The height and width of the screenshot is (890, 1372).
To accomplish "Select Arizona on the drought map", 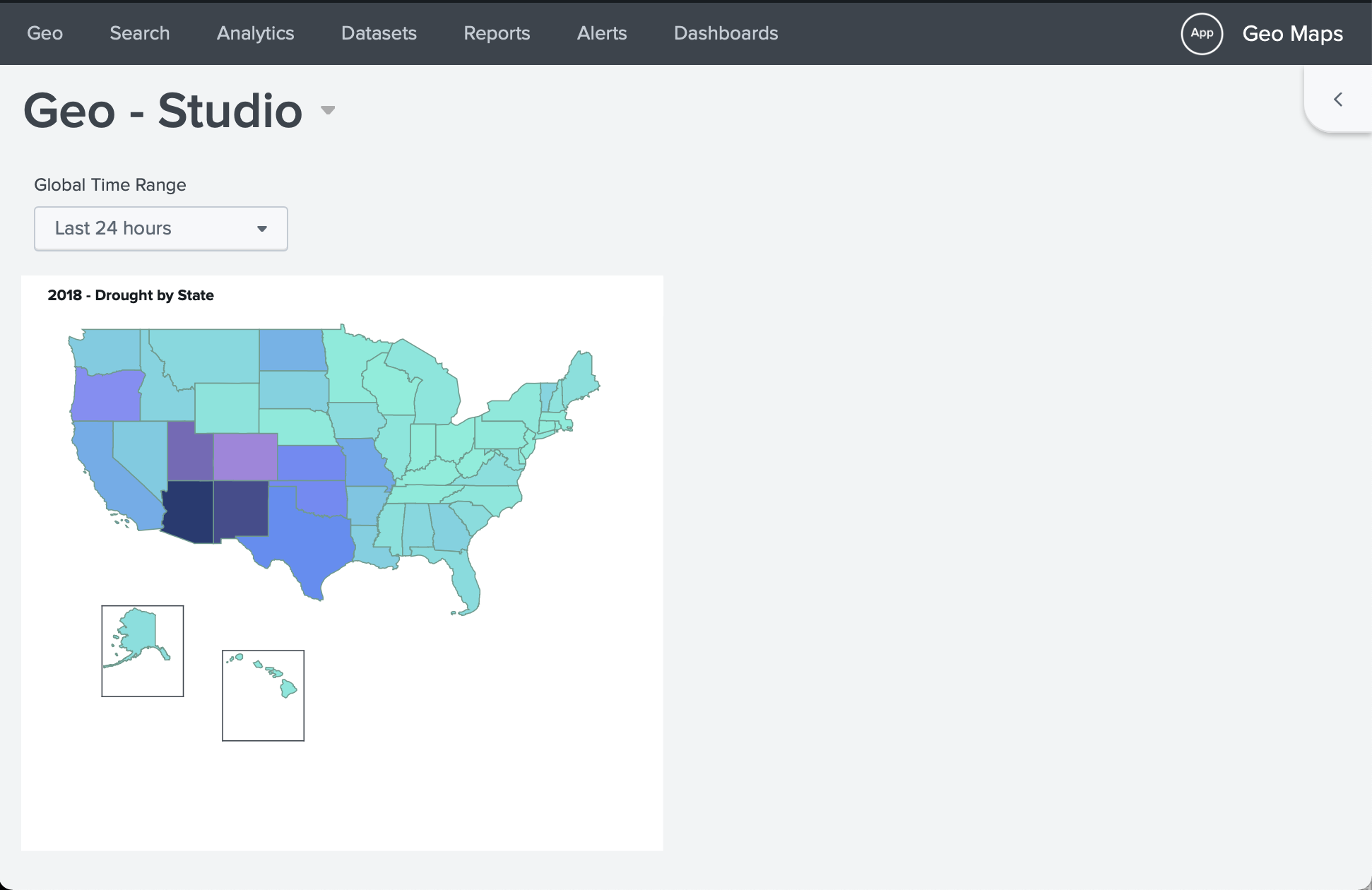I will (x=188, y=512).
